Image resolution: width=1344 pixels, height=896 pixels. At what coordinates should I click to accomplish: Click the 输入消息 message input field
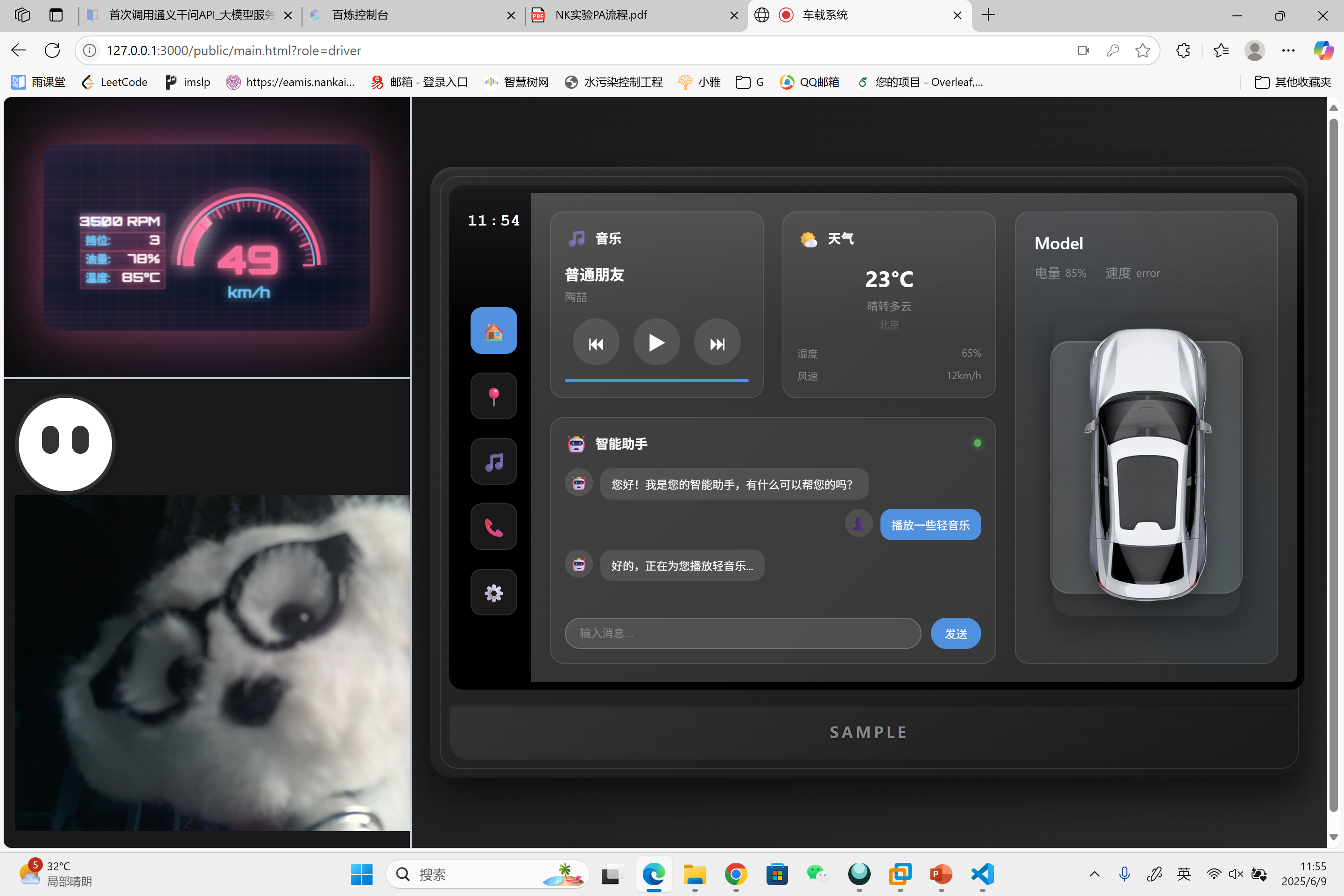[743, 633]
